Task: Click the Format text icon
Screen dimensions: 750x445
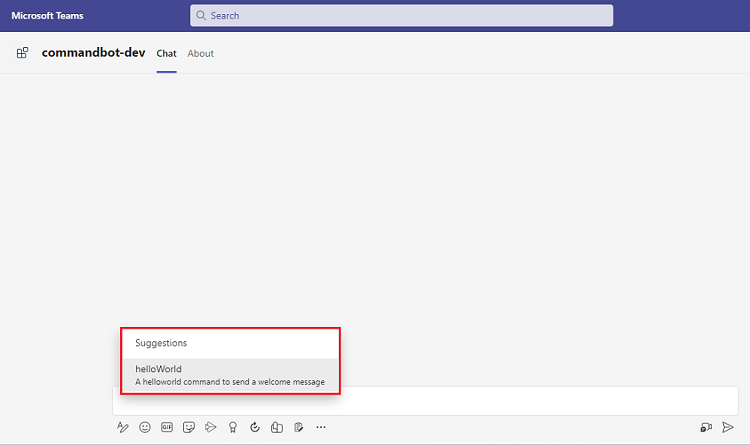Action: [123, 427]
